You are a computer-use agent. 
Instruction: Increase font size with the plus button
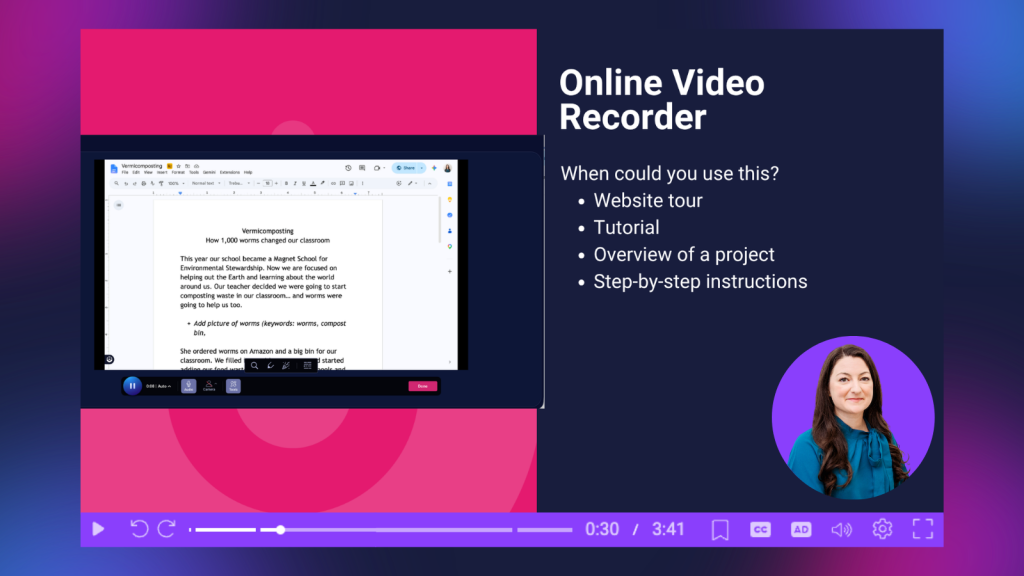[x=276, y=184]
